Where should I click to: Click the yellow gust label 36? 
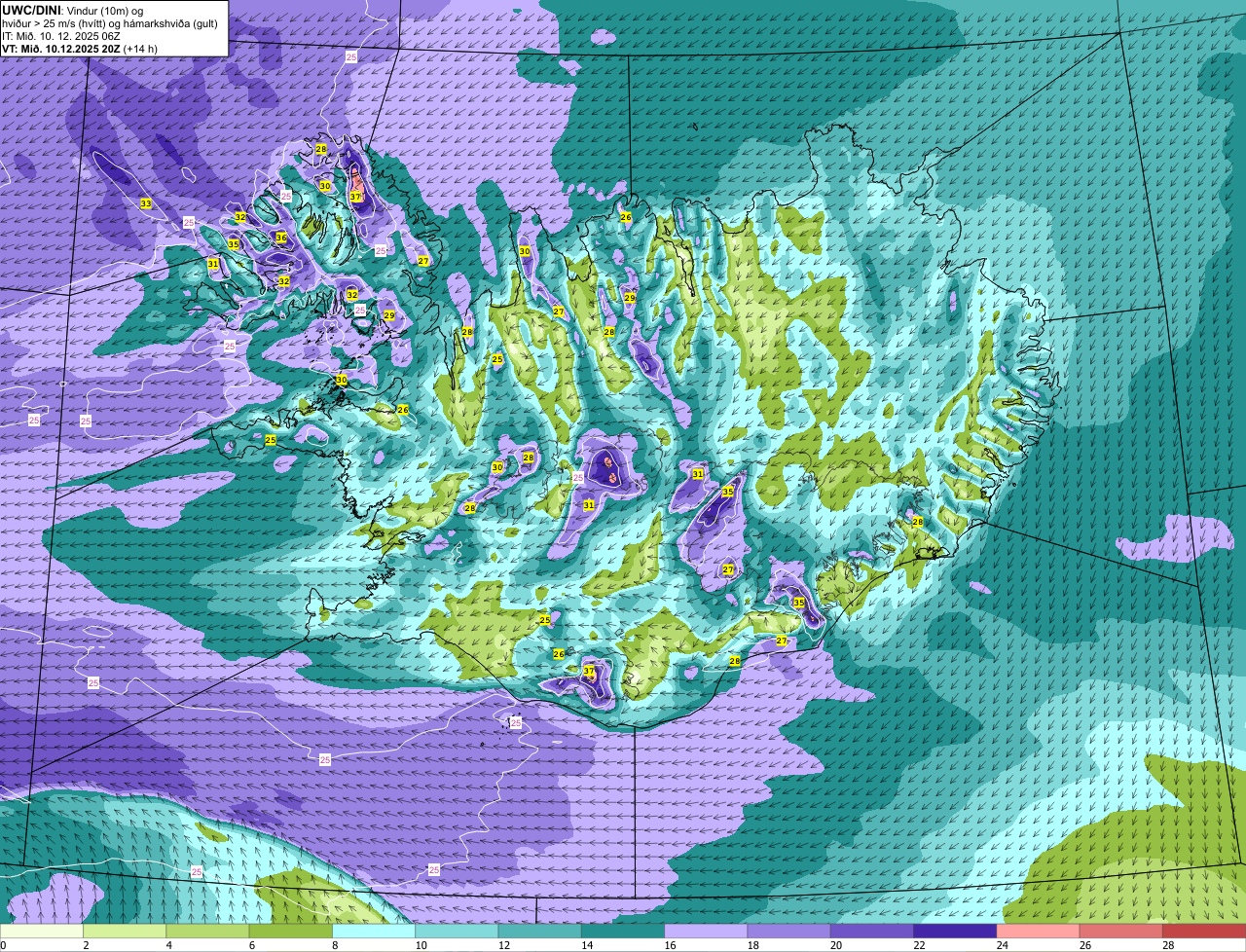pos(281,238)
